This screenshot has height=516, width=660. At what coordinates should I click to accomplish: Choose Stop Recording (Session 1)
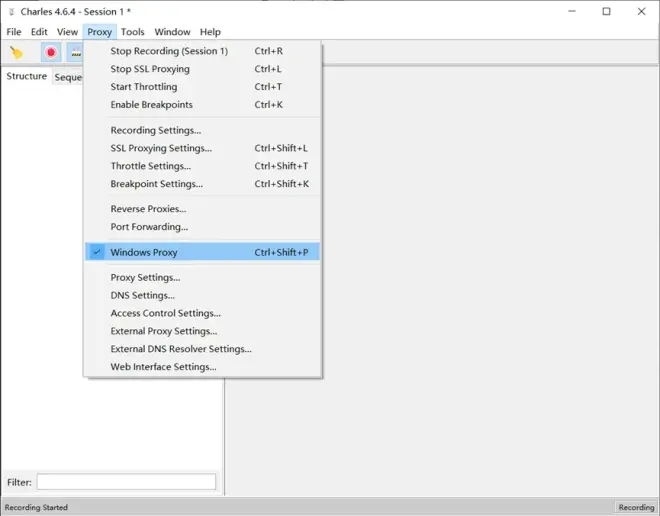(x=202, y=51)
